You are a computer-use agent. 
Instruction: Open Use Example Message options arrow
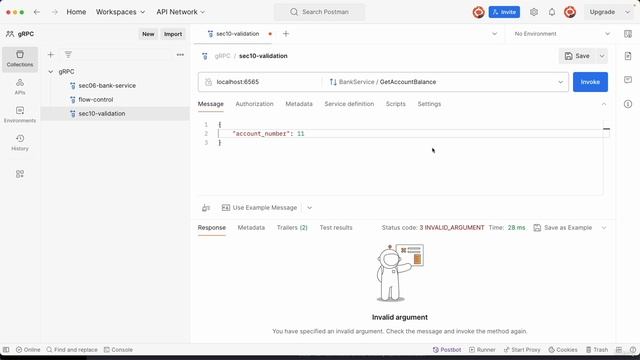click(x=309, y=208)
